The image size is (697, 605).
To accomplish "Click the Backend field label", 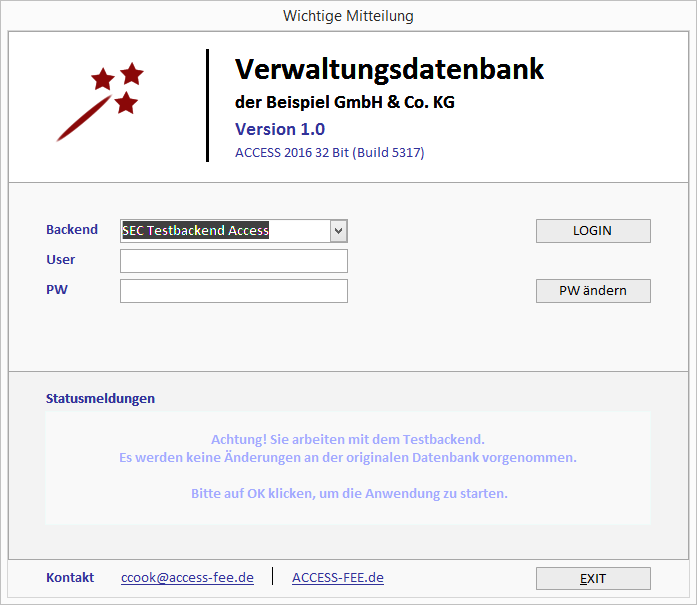I will click(72, 230).
